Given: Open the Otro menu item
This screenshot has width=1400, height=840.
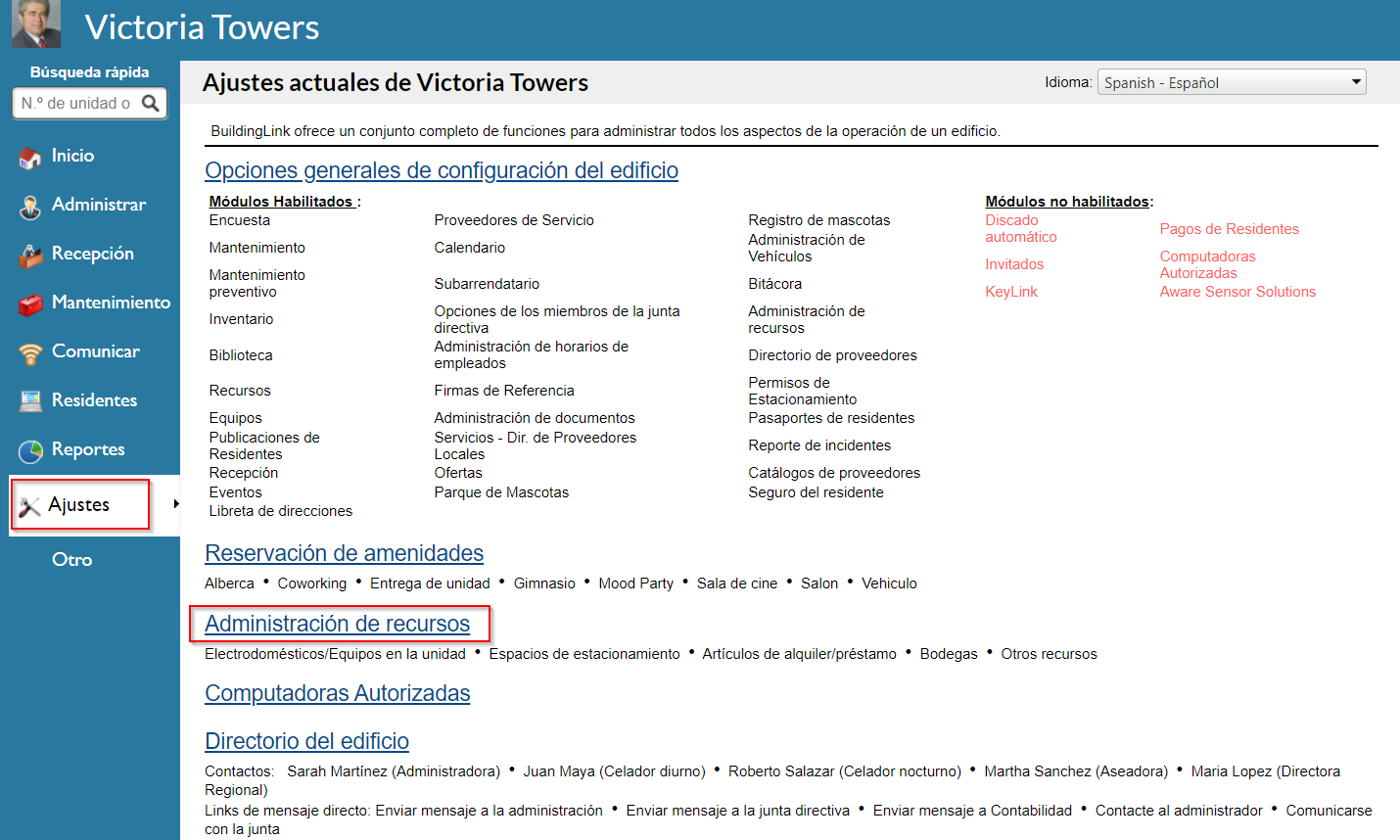Looking at the screenshot, I should tap(71, 560).
